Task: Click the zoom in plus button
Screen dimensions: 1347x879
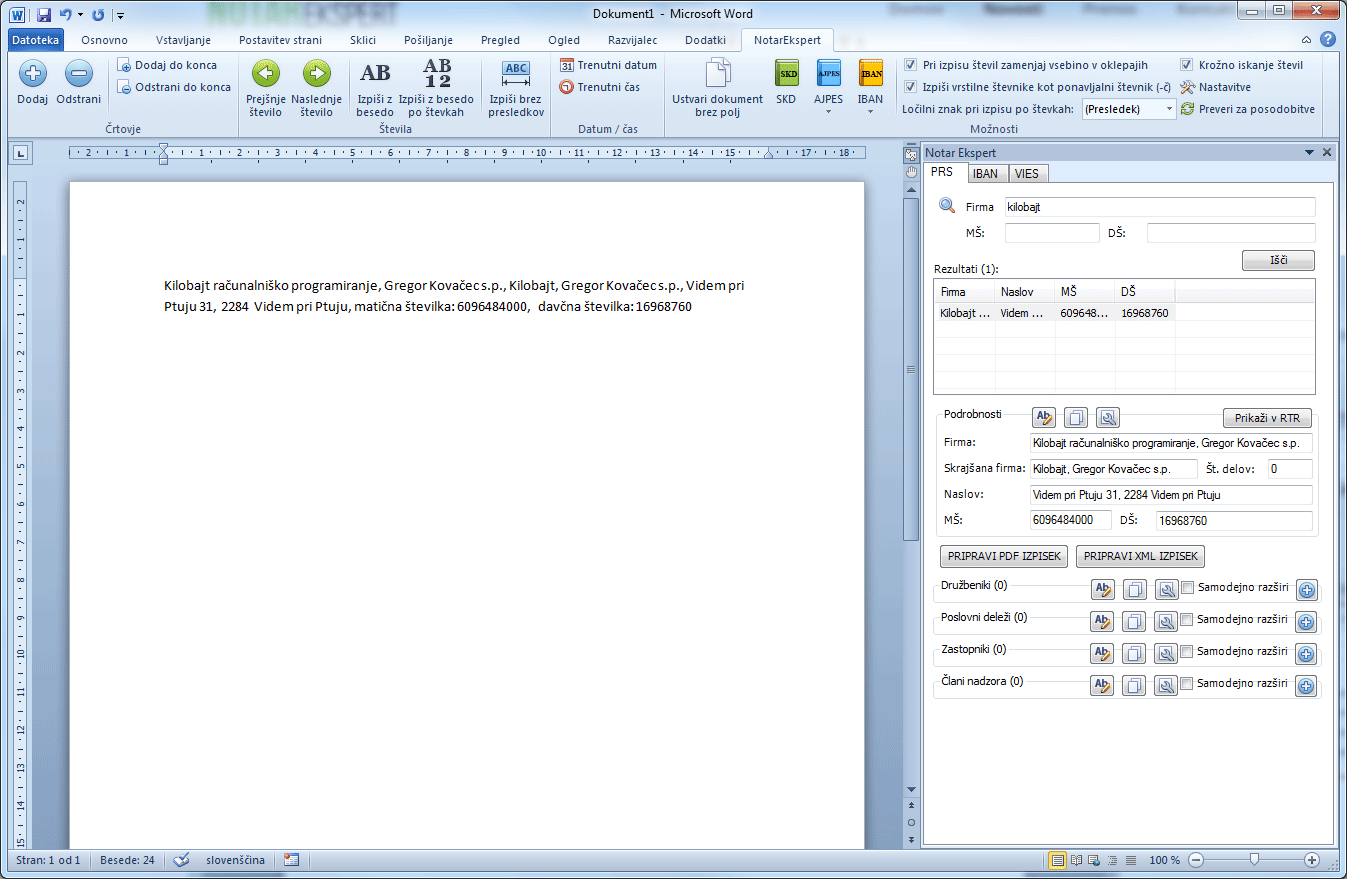Action: tap(1312, 860)
